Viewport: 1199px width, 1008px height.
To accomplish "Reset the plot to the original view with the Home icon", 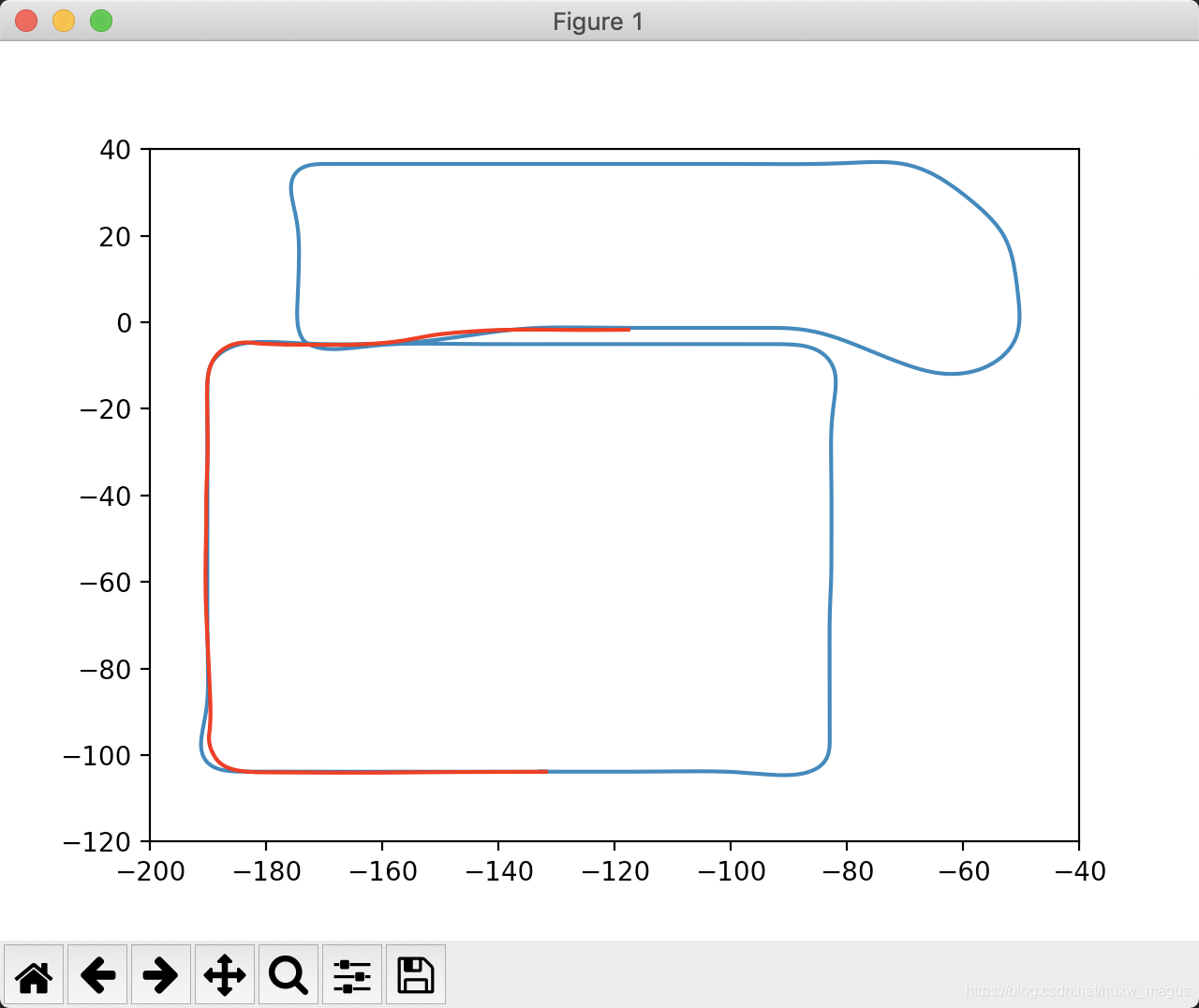I will tap(35, 975).
